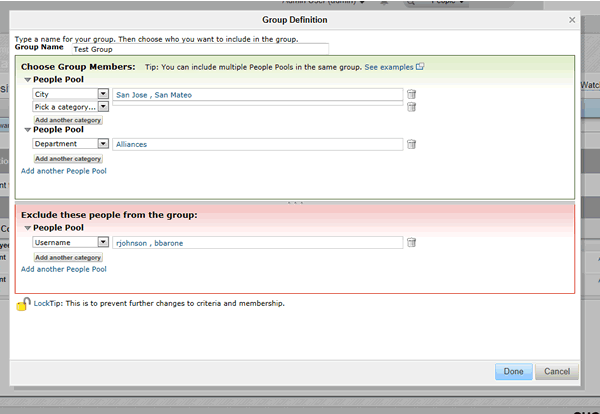Open external link icon beside See examples
This screenshot has width=600, height=414.
[x=420, y=67]
